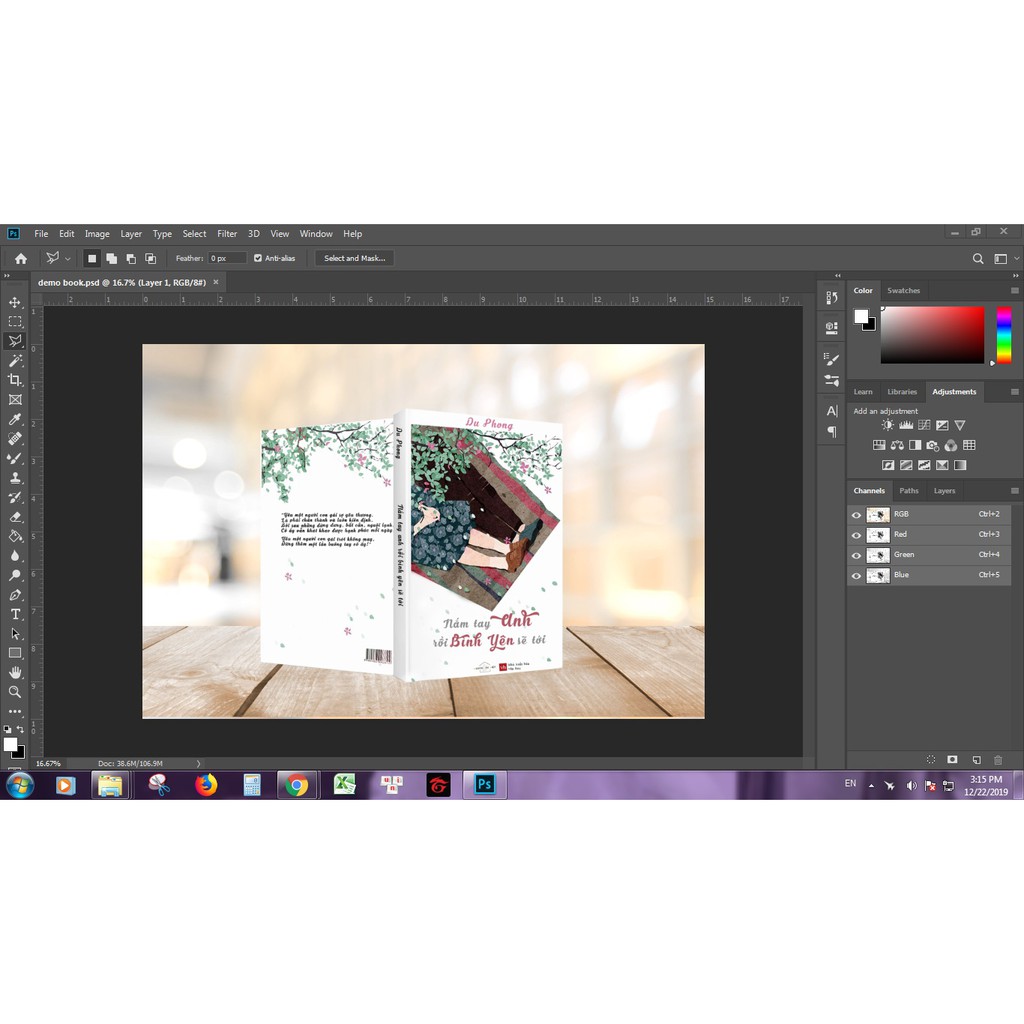Click the hue spectrum slider
Image resolution: width=1024 pixels, height=1024 pixels.
[x=1003, y=335]
